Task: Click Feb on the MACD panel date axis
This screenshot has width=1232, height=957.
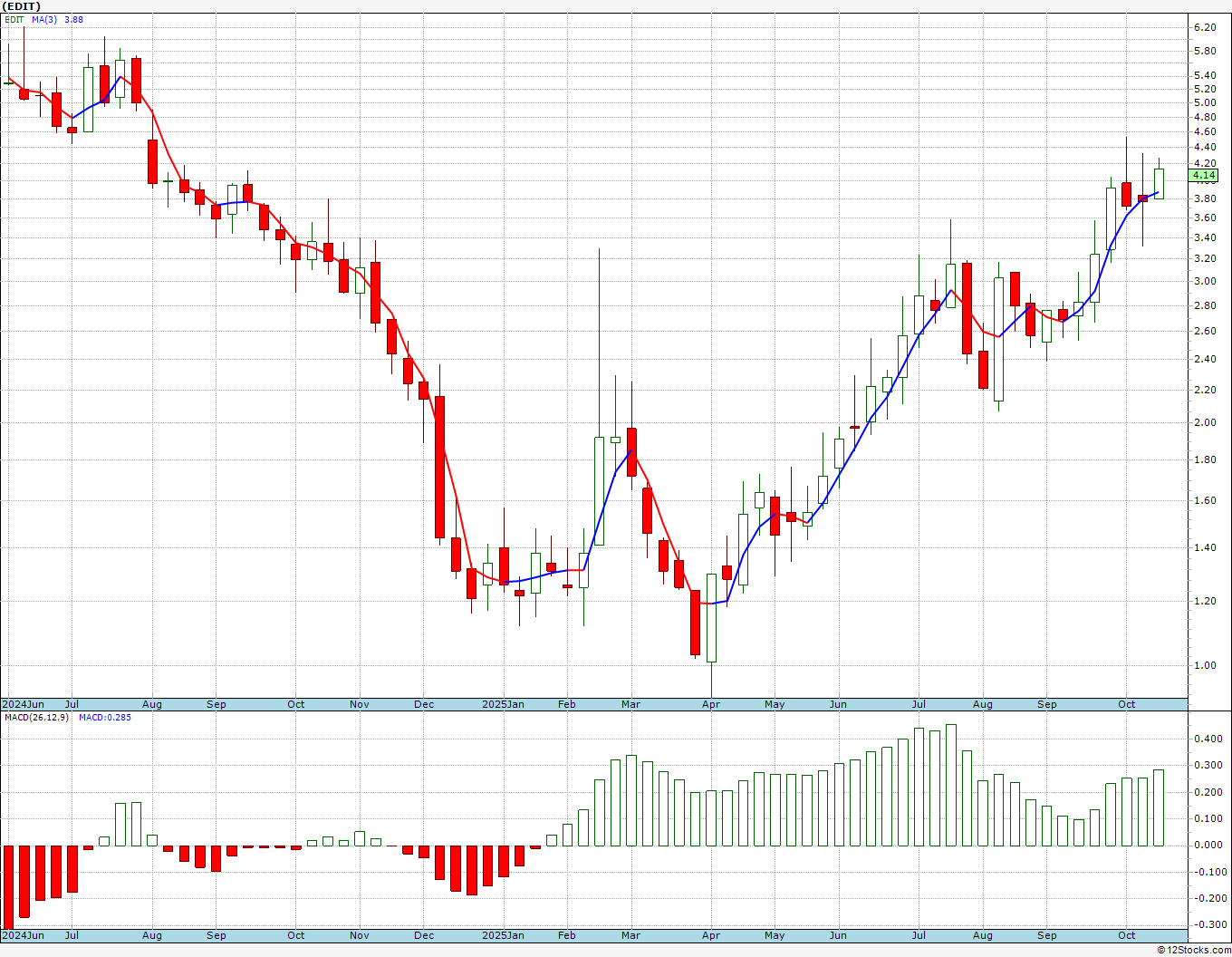Action: 567,935
